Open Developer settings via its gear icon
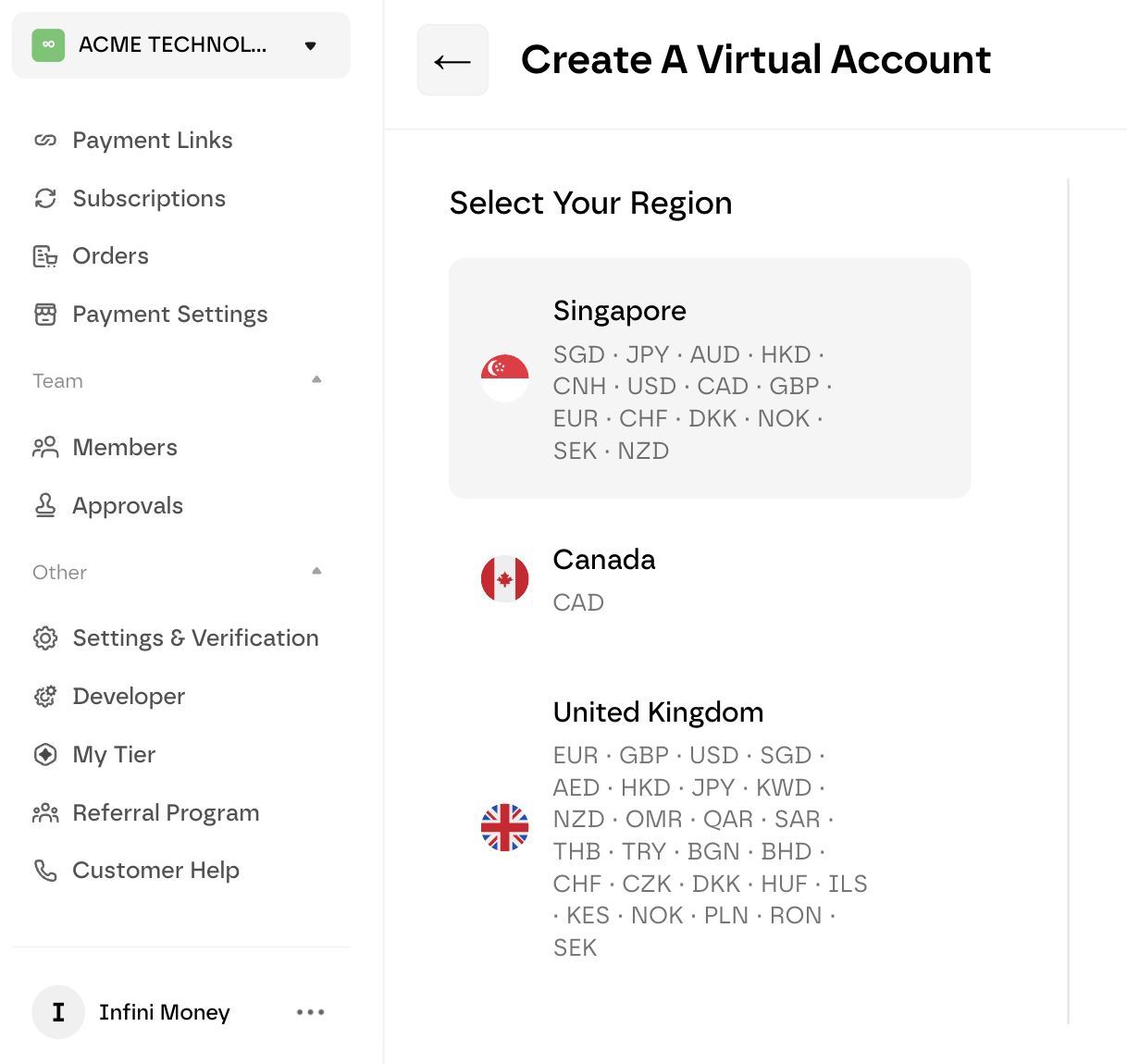This screenshot has width=1127, height=1064. point(44,696)
